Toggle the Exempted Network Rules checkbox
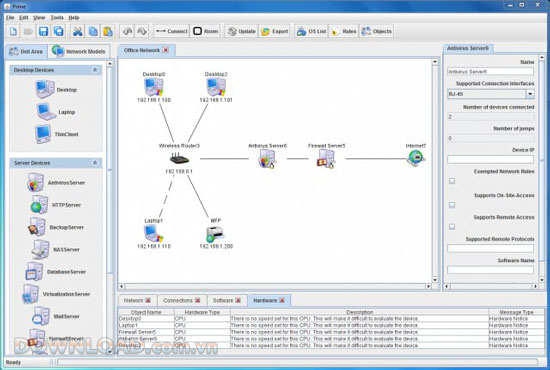550x370 pixels. [x=452, y=181]
